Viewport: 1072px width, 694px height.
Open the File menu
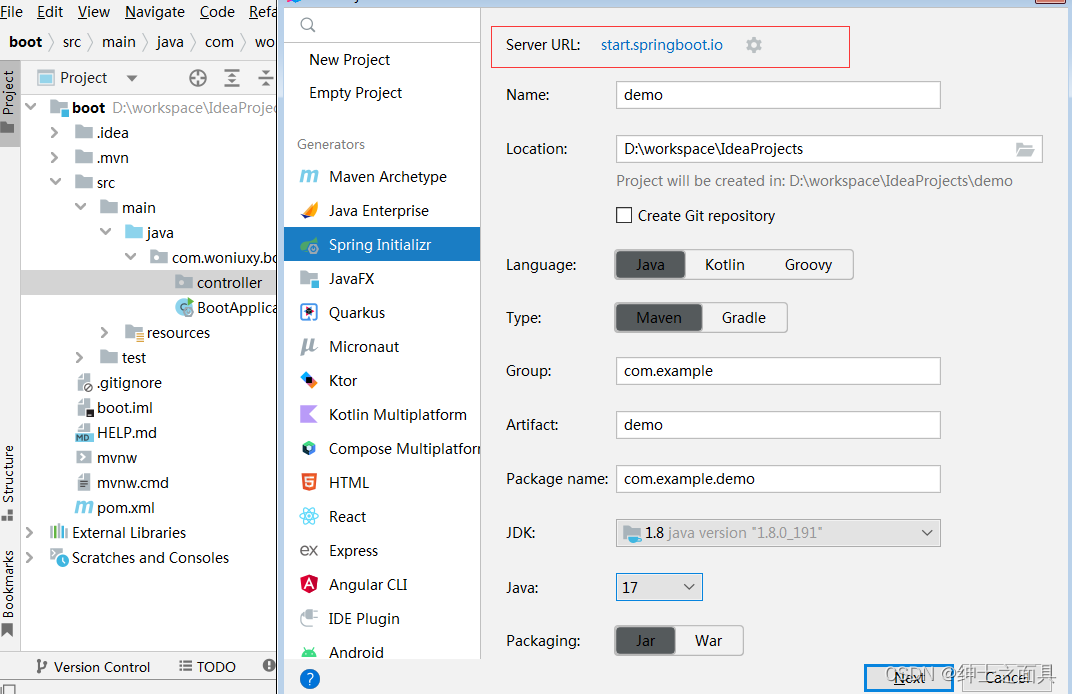point(11,12)
